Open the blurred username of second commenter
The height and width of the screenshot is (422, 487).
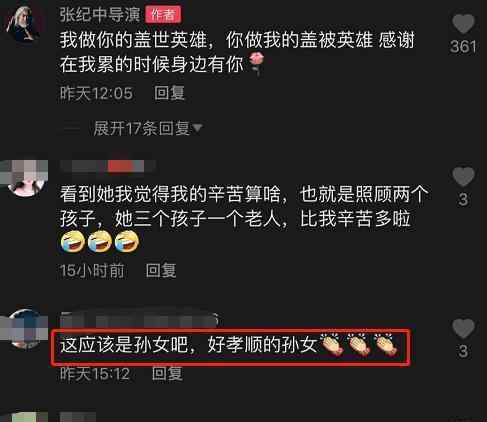tap(108, 166)
